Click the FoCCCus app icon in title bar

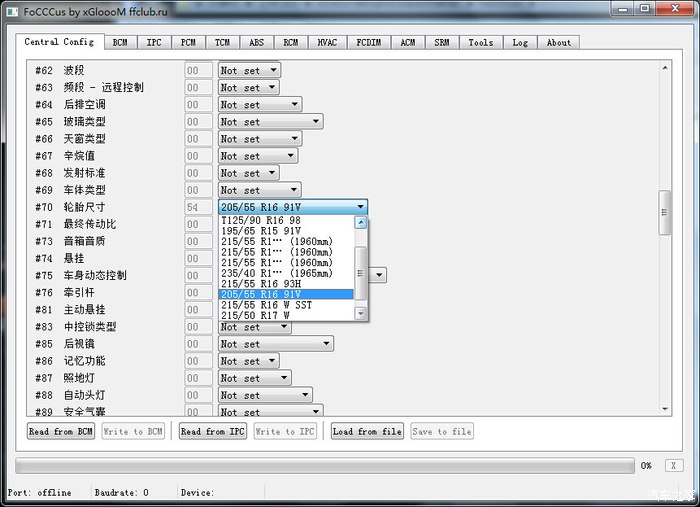click(x=10, y=9)
